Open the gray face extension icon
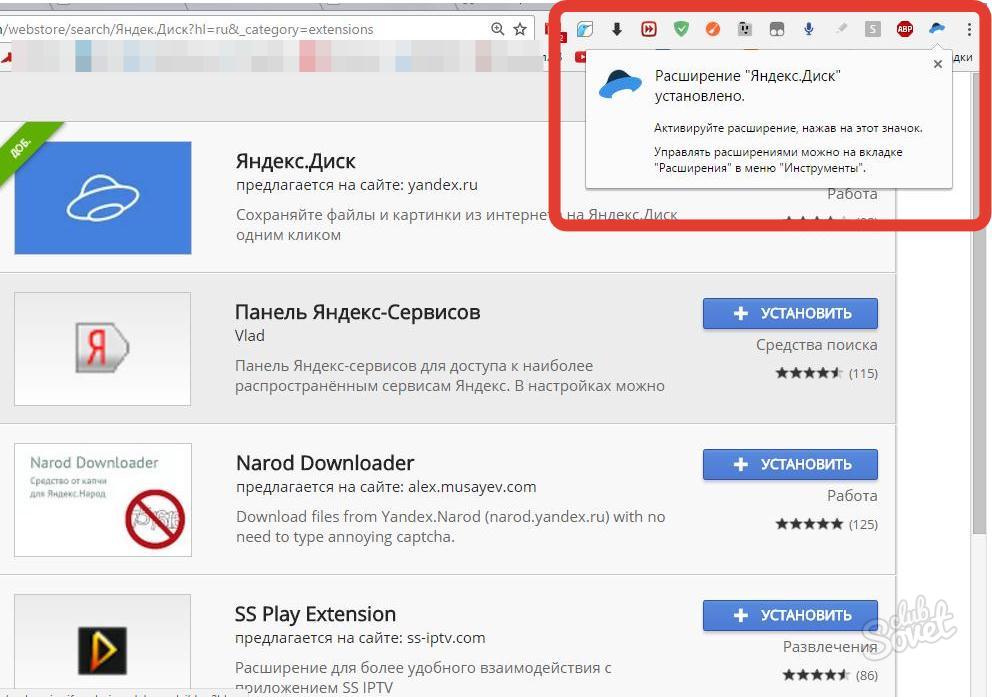 click(x=745, y=29)
